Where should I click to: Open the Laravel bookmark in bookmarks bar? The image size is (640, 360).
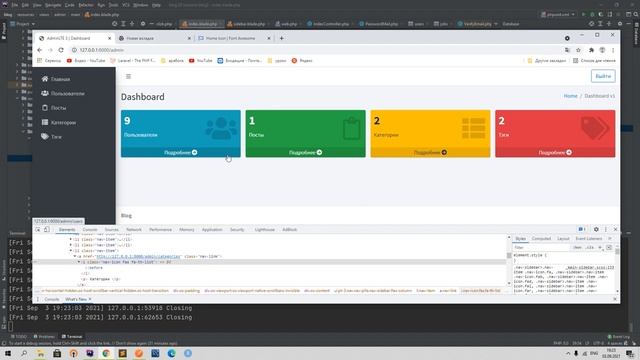point(133,60)
